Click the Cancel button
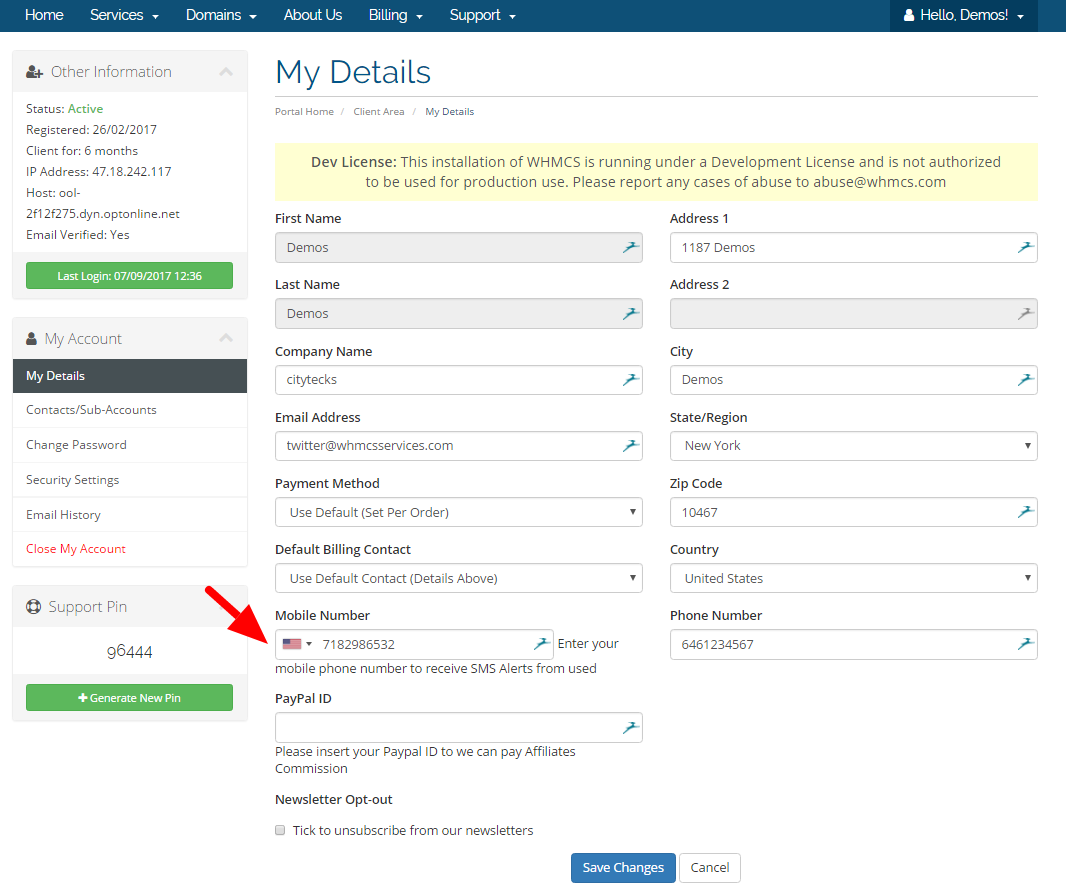The width and height of the screenshot is (1066, 891). [710, 868]
